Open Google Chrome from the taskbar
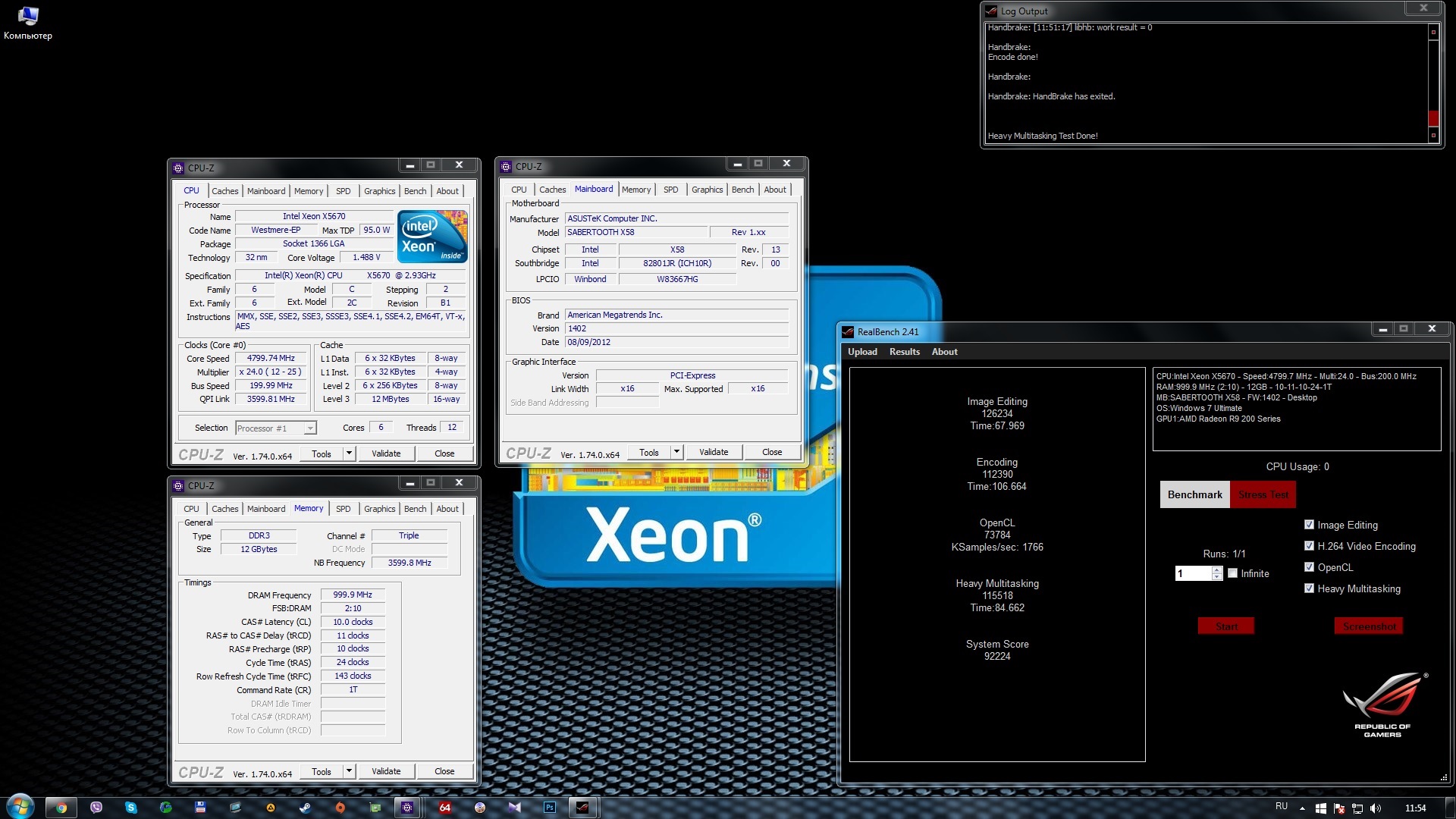Viewport: 1456px width, 819px height. click(x=61, y=808)
